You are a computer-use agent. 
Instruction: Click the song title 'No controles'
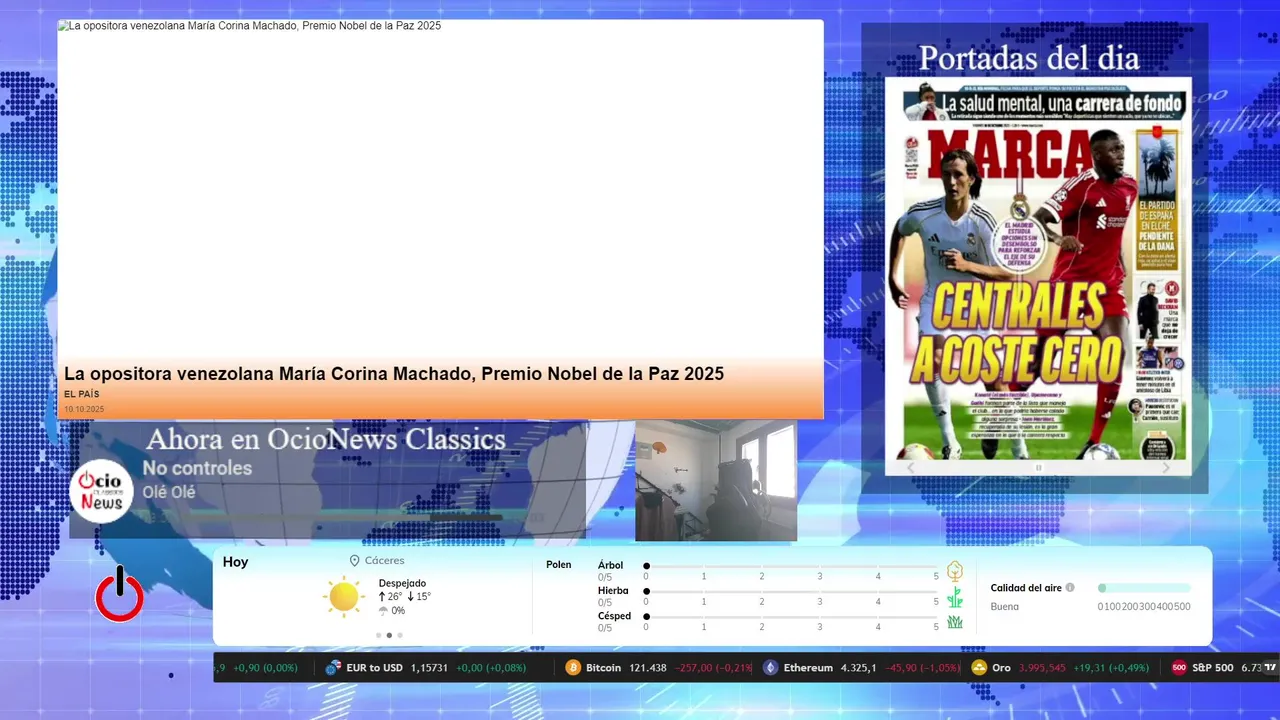[x=197, y=468]
